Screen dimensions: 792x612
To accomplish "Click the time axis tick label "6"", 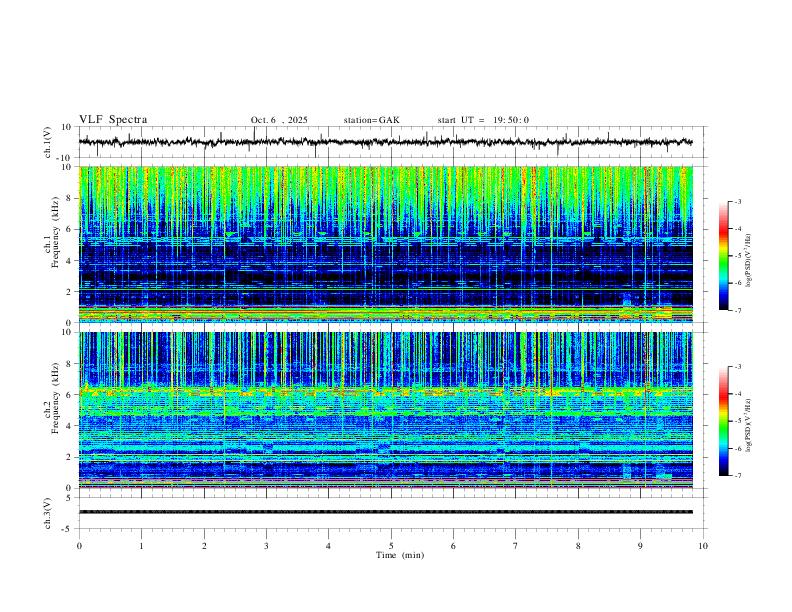I will 453,546.
